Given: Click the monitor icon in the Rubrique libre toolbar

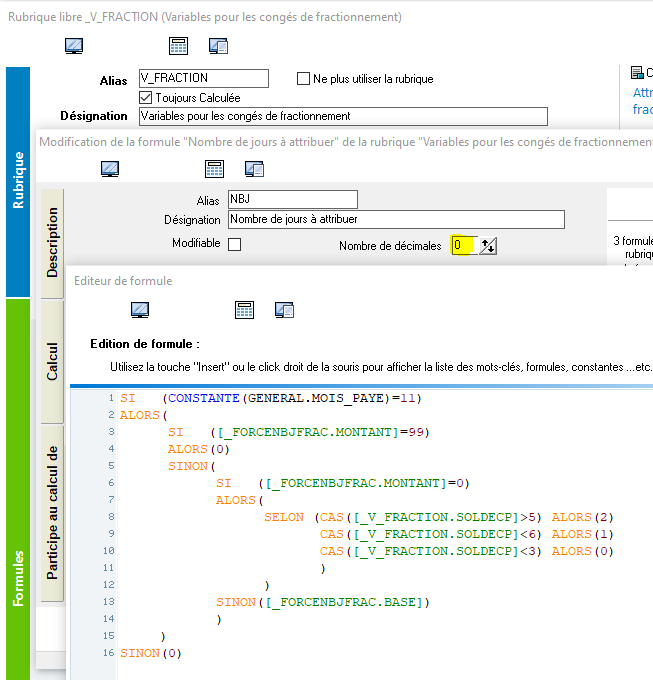Looking at the screenshot, I should tap(75, 45).
